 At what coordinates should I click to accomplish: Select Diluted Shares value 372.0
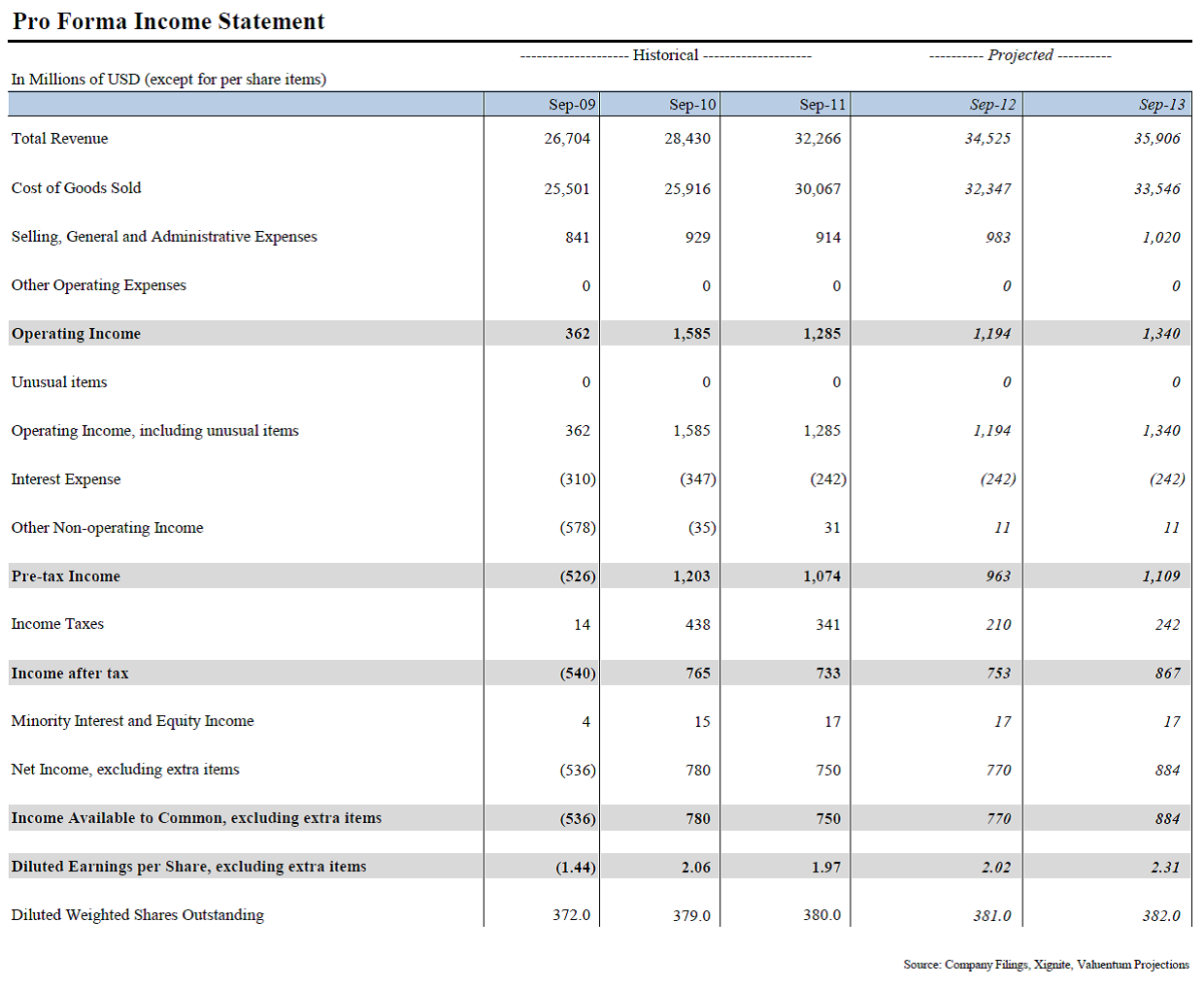pos(572,915)
